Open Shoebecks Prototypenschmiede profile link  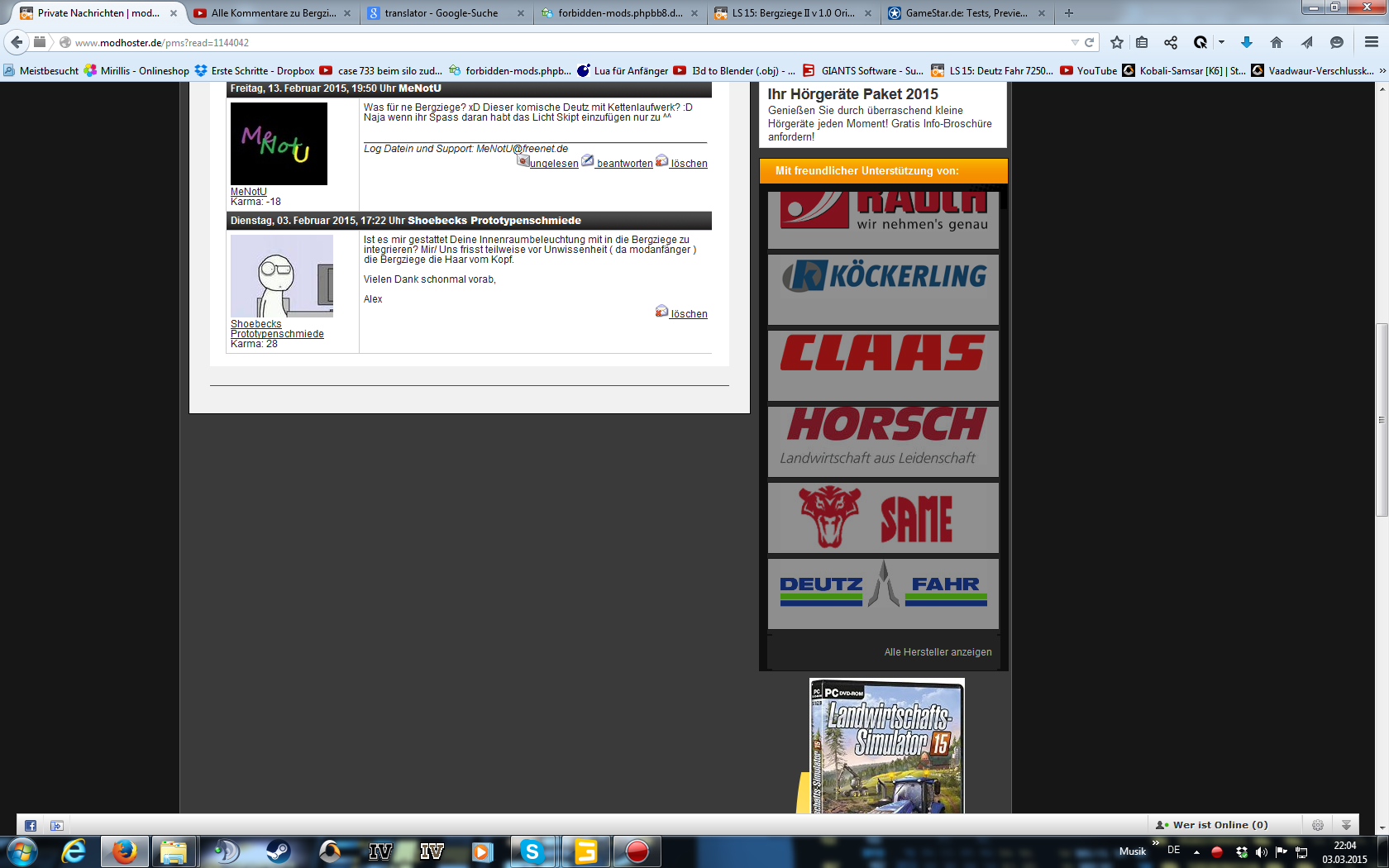[x=277, y=329]
